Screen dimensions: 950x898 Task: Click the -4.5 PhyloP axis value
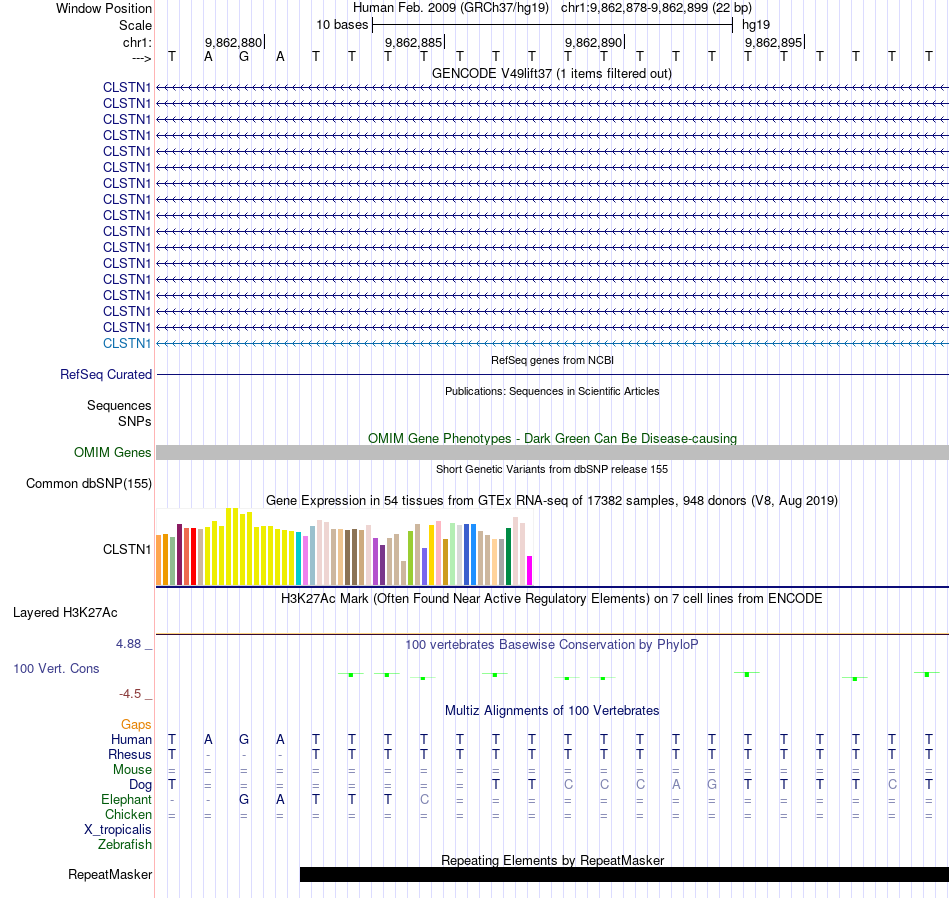click(130, 694)
